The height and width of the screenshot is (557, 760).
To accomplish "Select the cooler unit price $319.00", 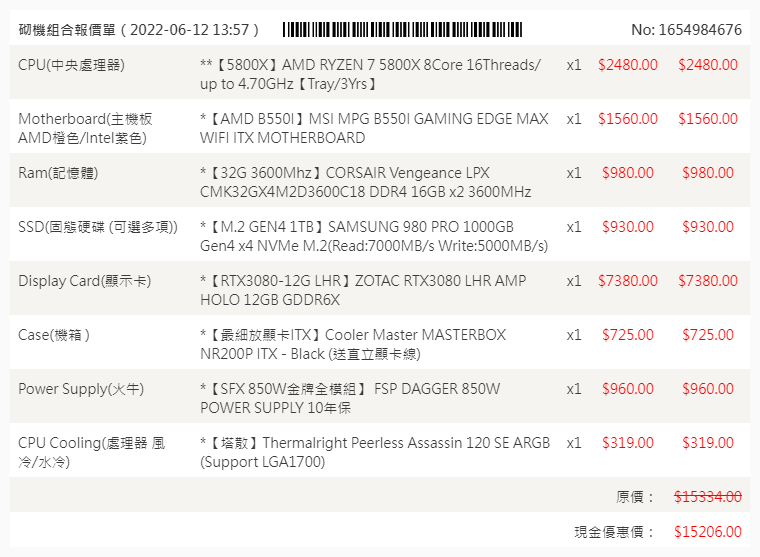I will (628, 443).
